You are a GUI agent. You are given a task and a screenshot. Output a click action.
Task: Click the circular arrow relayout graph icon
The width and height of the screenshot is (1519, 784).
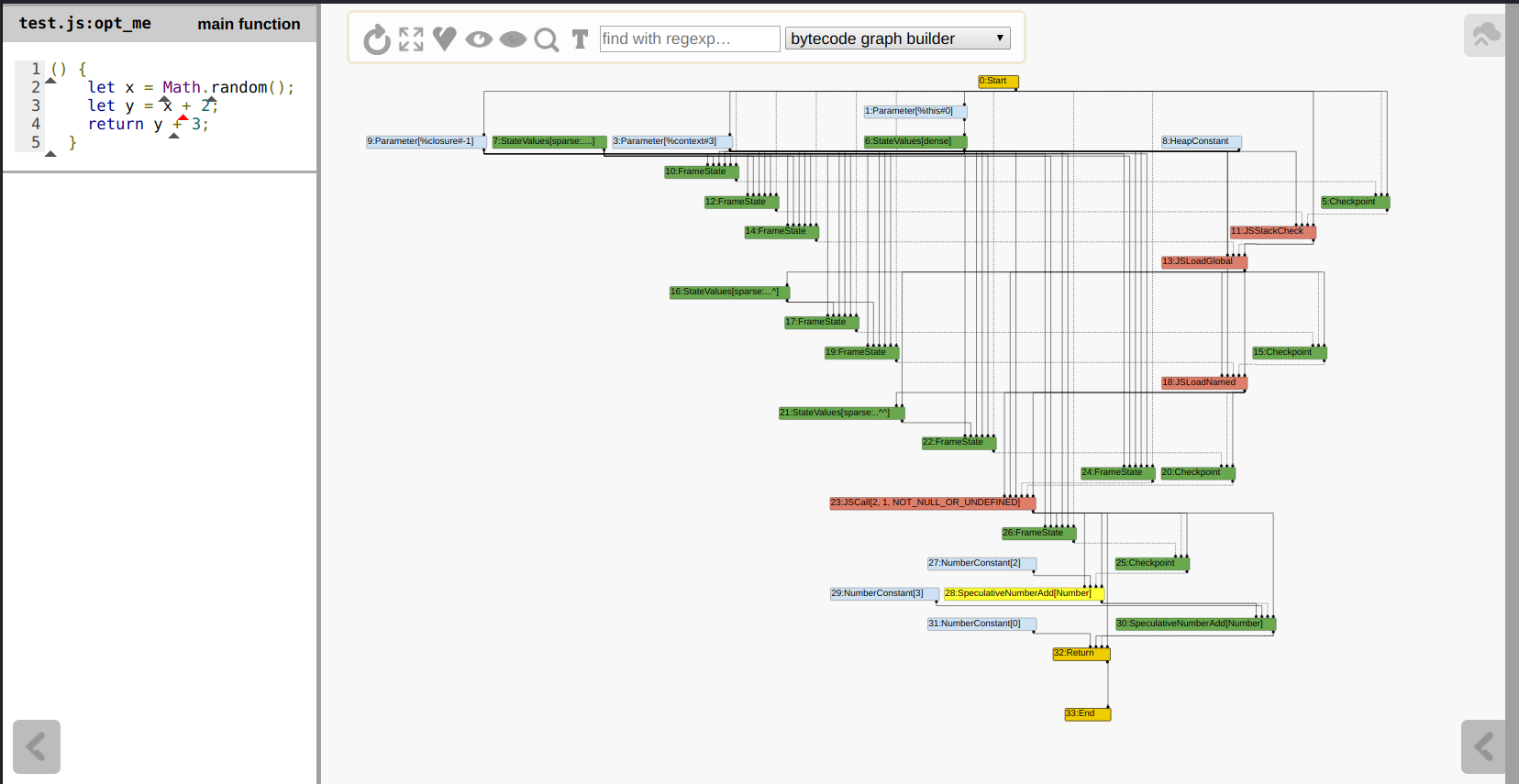point(377,39)
